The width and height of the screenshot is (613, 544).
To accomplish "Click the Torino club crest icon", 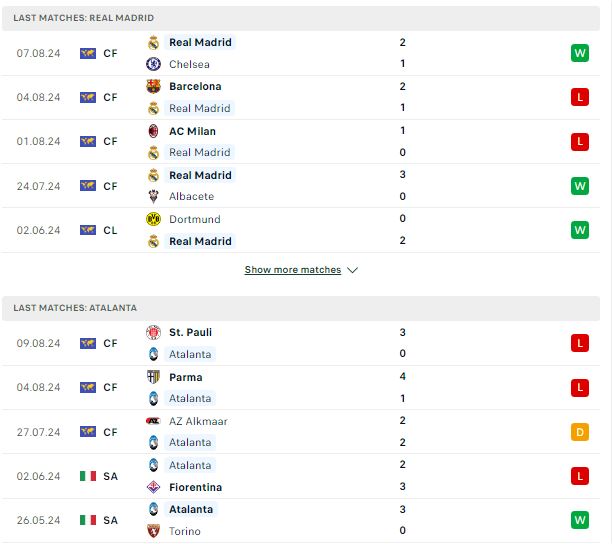I will pos(153,531).
